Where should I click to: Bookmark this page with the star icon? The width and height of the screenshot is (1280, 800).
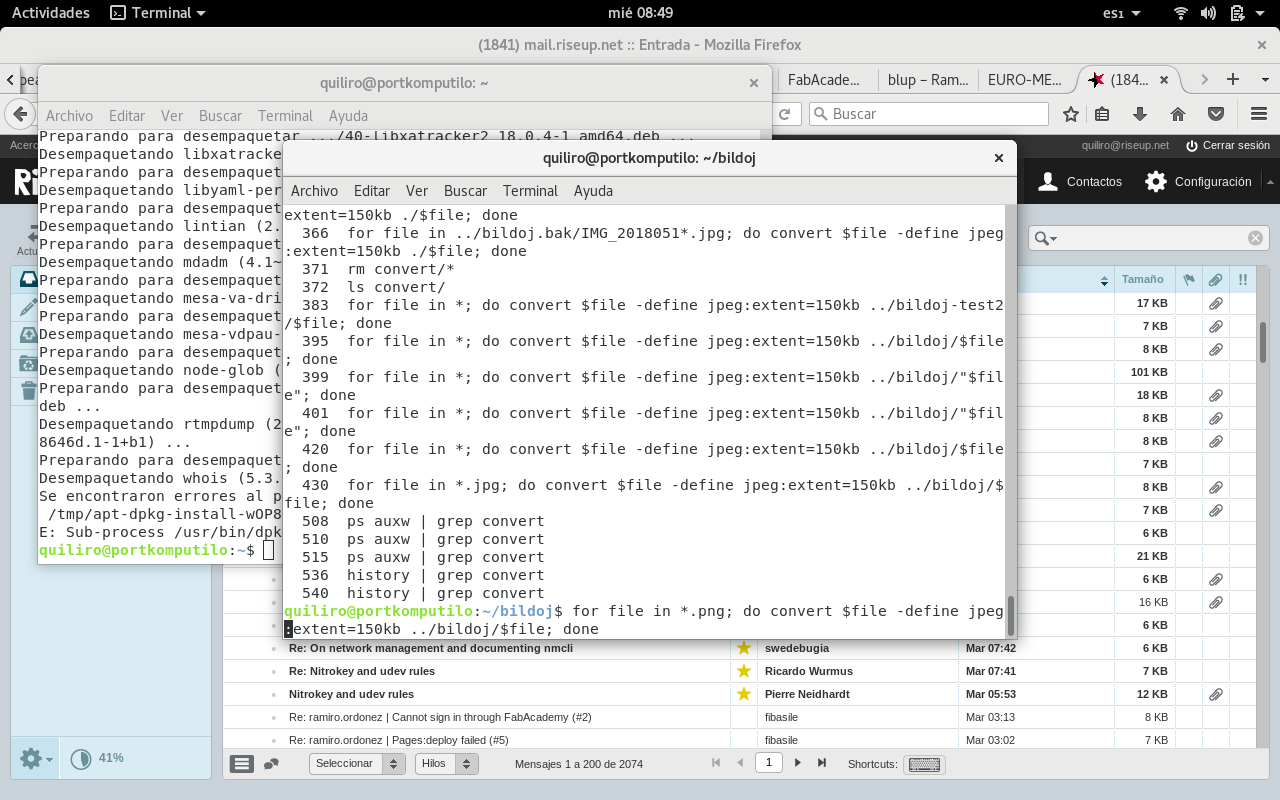point(1071,114)
